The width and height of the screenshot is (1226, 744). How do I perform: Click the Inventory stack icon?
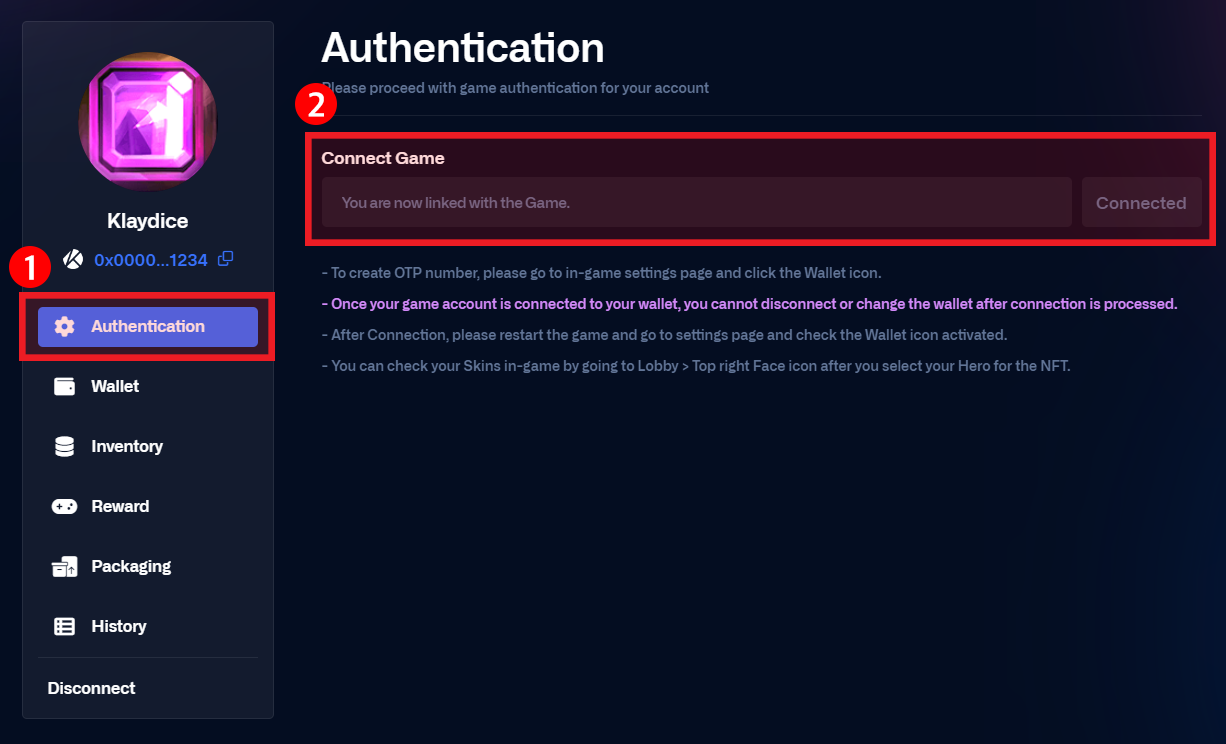[x=65, y=447]
